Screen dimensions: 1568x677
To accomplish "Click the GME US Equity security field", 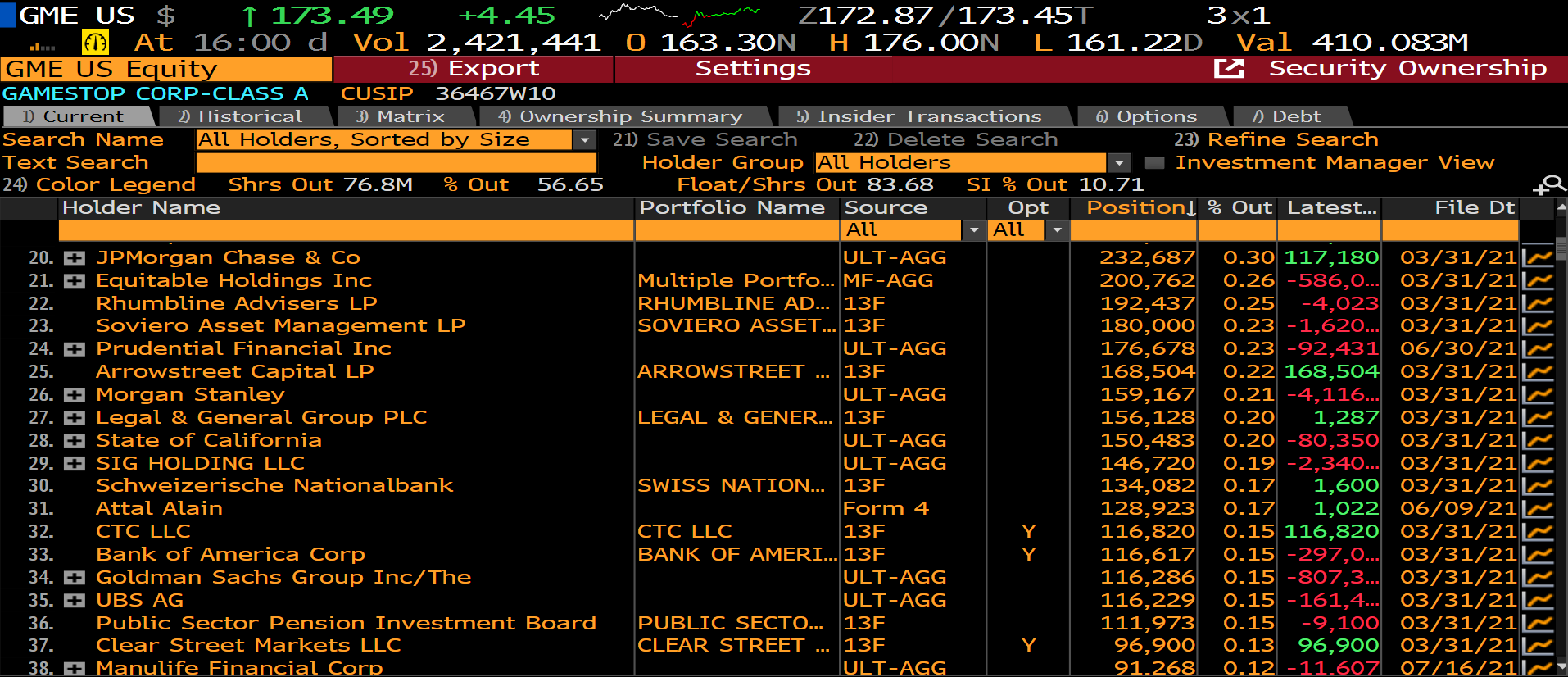I will click(x=166, y=69).
